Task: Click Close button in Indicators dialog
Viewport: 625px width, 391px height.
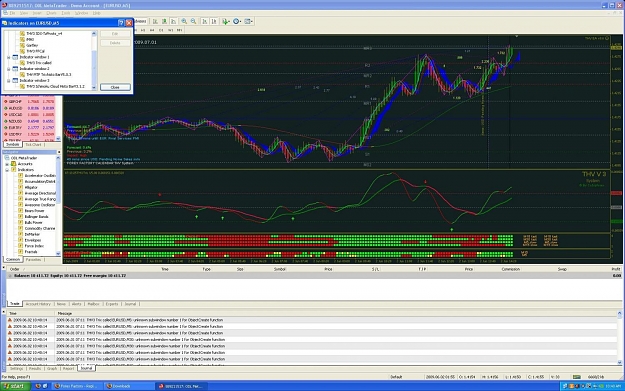Action: (x=115, y=87)
